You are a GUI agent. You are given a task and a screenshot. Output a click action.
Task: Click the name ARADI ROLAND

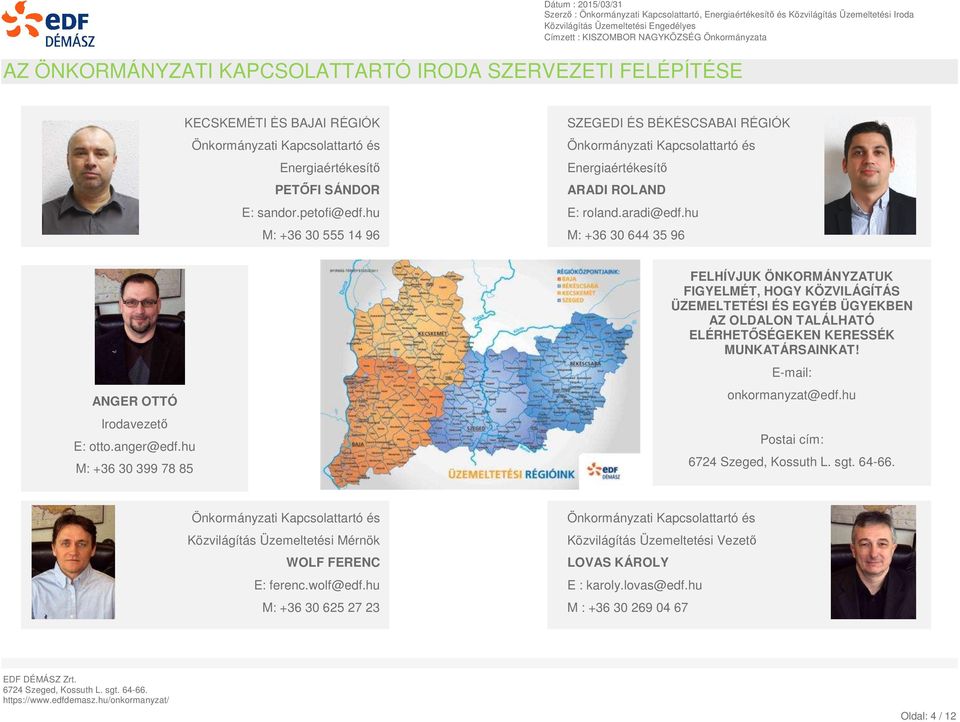(x=616, y=190)
